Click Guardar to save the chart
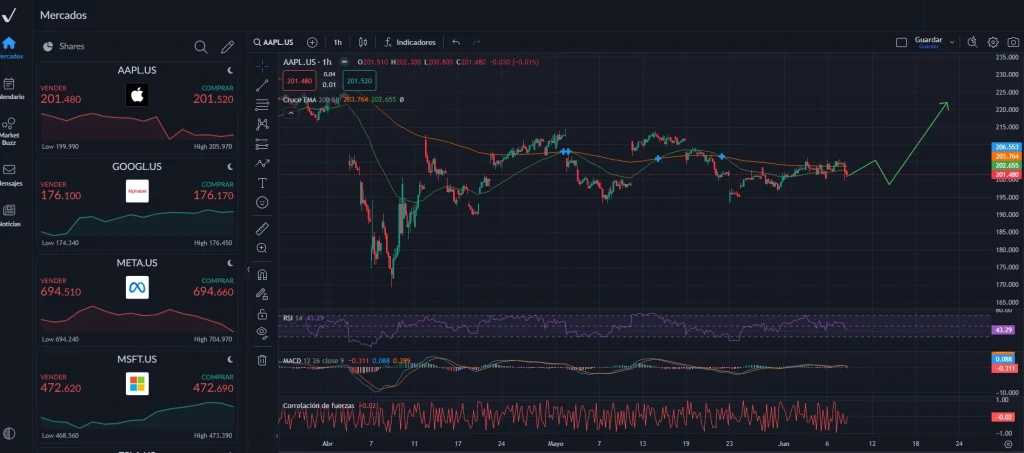Image resolution: width=1024 pixels, height=453 pixels. pyautogui.click(x=928, y=42)
